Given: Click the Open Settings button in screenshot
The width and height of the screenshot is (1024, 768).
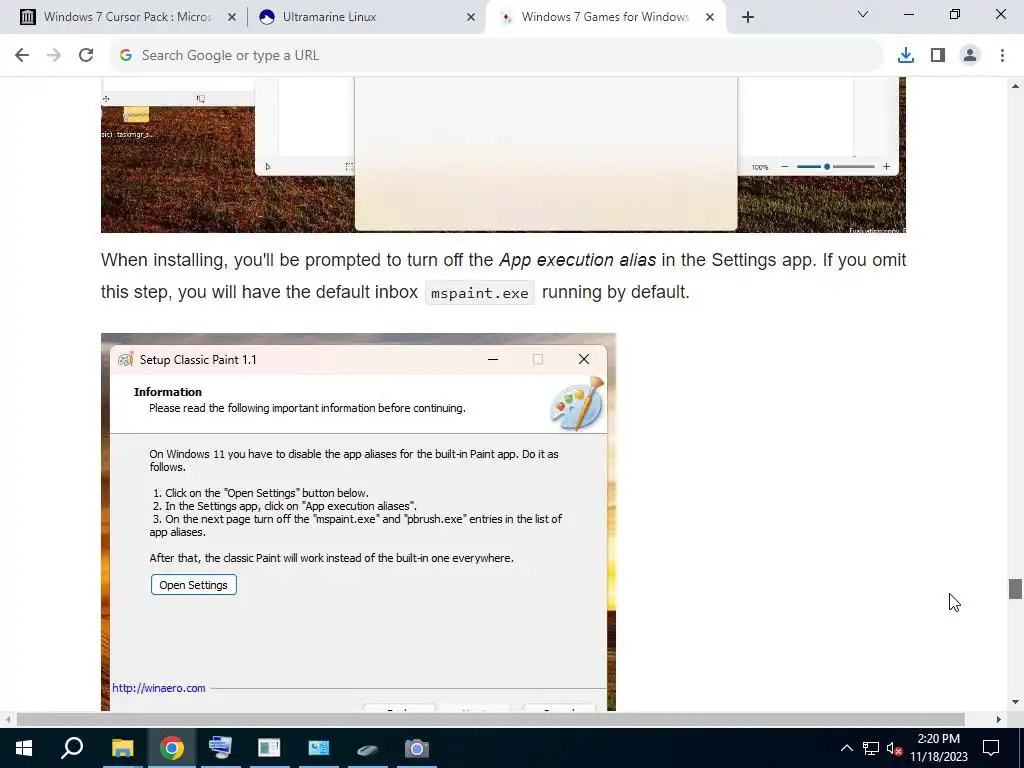Looking at the screenshot, I should (193, 584).
